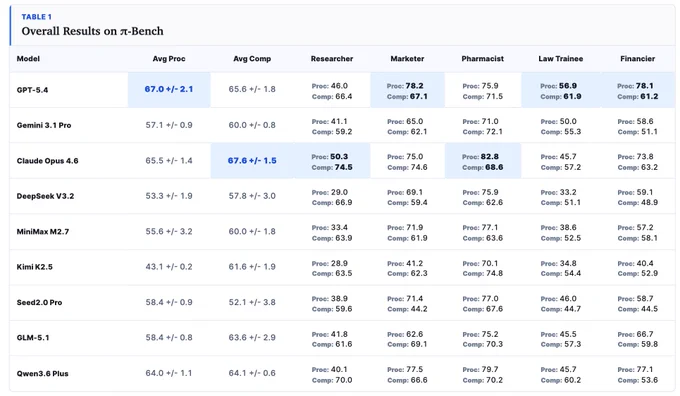Click GPT-5.4 Marketer 'Proc: 78.2'
Viewport: 680px width, 396px height.
[405, 86]
